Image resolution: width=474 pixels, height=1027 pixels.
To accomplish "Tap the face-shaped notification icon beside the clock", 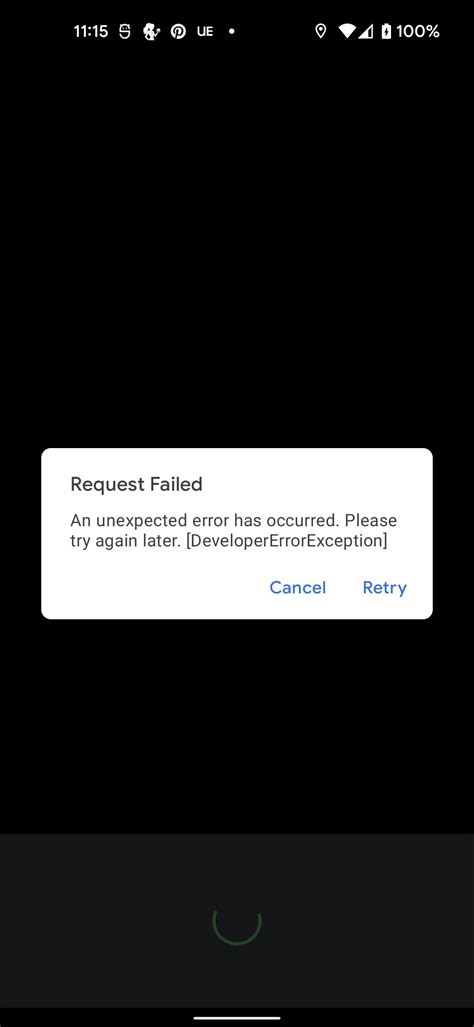I will pyautogui.click(x=124, y=31).
